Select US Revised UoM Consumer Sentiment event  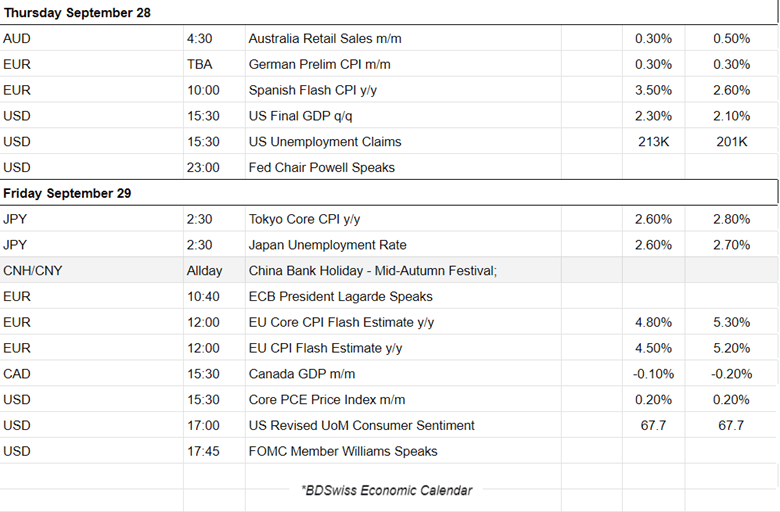click(361, 425)
